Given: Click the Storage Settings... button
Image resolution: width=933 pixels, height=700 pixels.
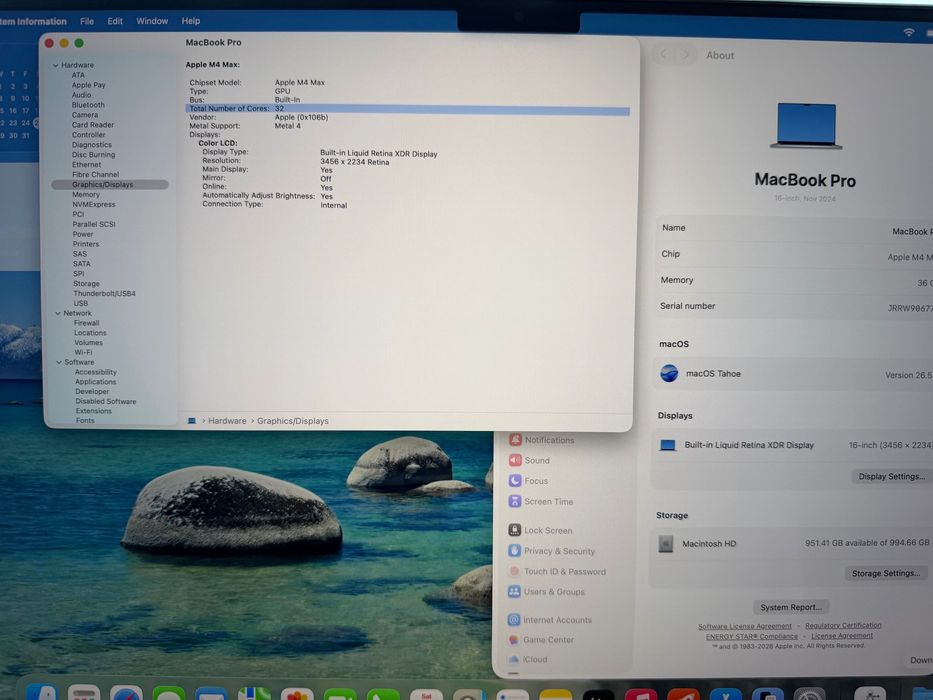Looking at the screenshot, I should tap(886, 573).
